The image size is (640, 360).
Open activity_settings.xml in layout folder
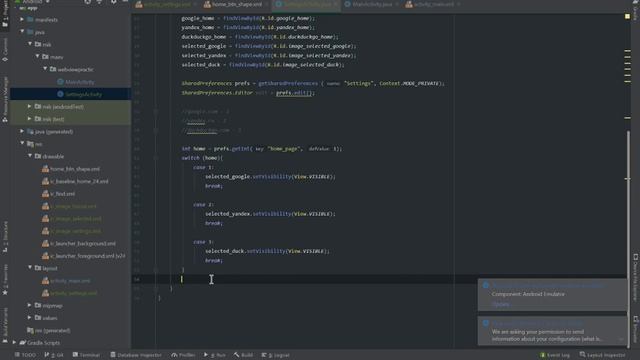[70, 293]
